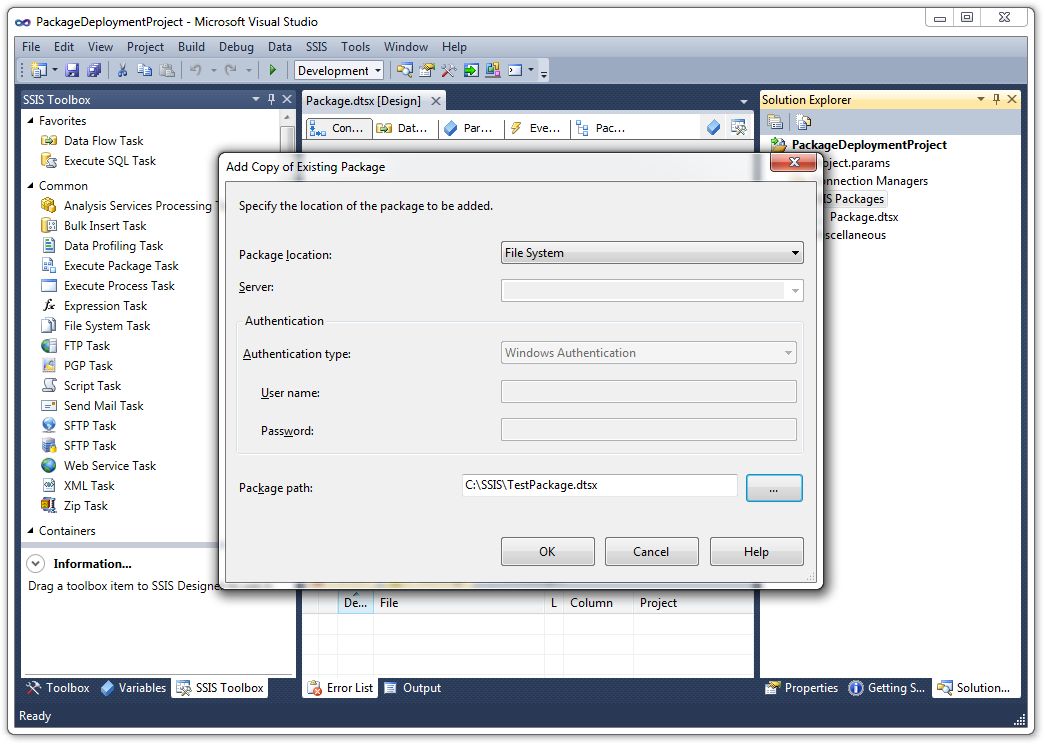Open the Debug menu
Screen dimensions: 1045x744
236,47
